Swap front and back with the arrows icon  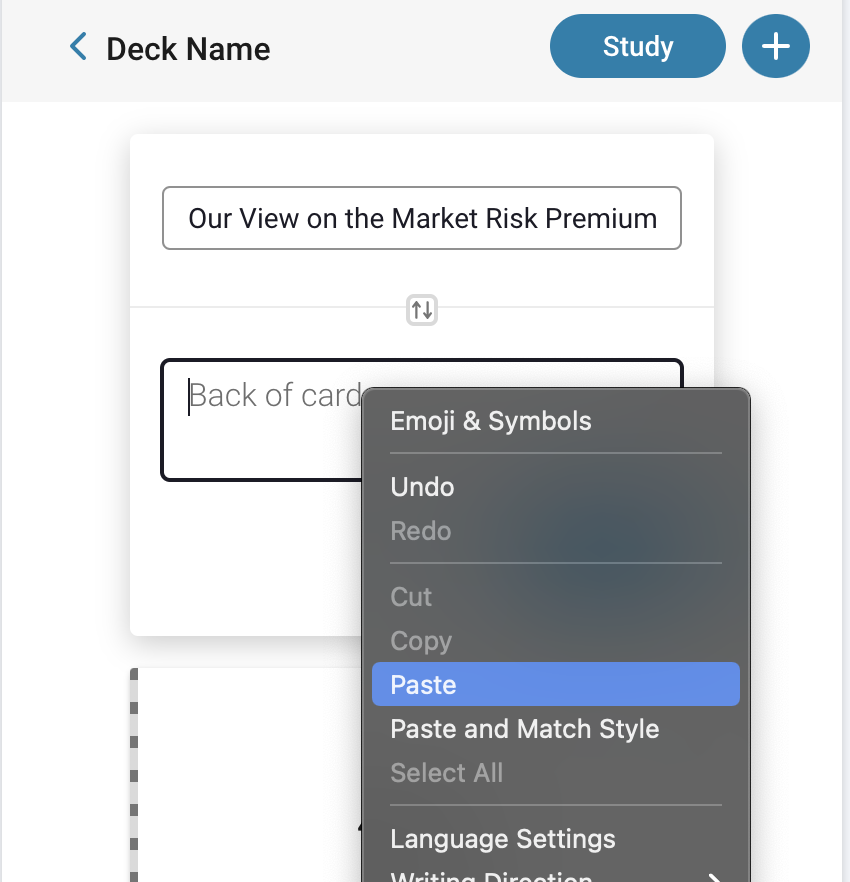tap(422, 310)
